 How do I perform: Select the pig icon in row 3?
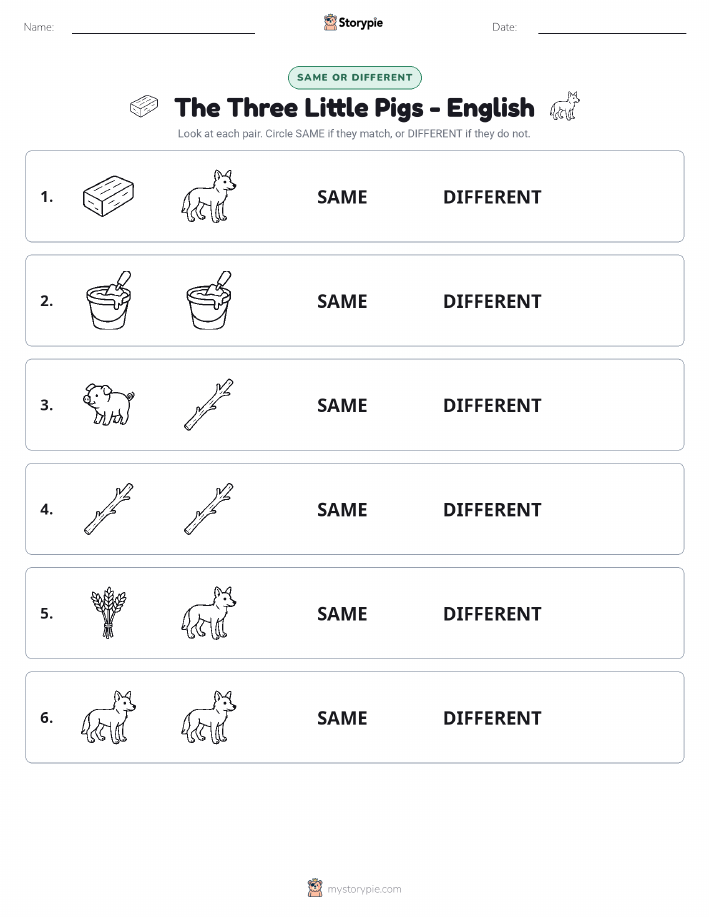tap(108, 404)
